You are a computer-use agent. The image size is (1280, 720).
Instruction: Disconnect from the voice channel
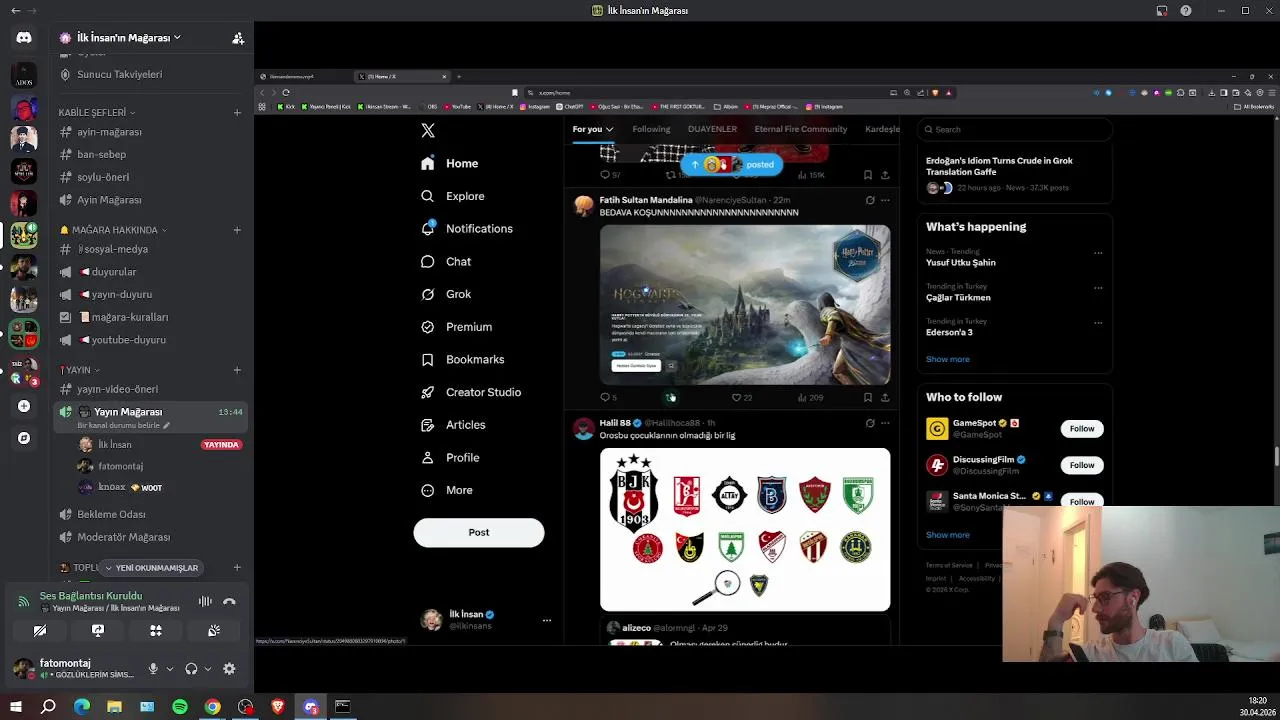[229, 601]
